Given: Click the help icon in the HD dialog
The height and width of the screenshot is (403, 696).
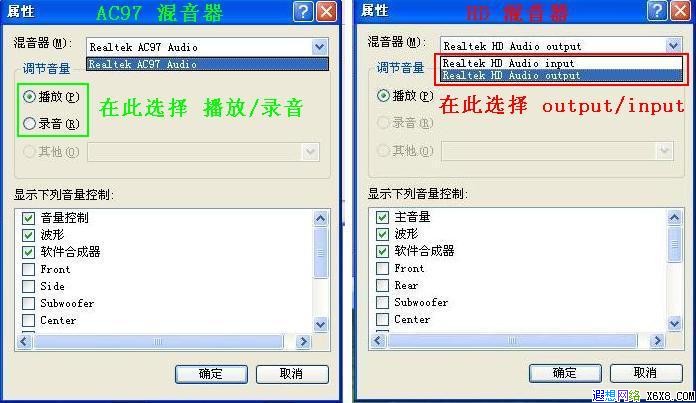Looking at the screenshot, I should (657, 11).
